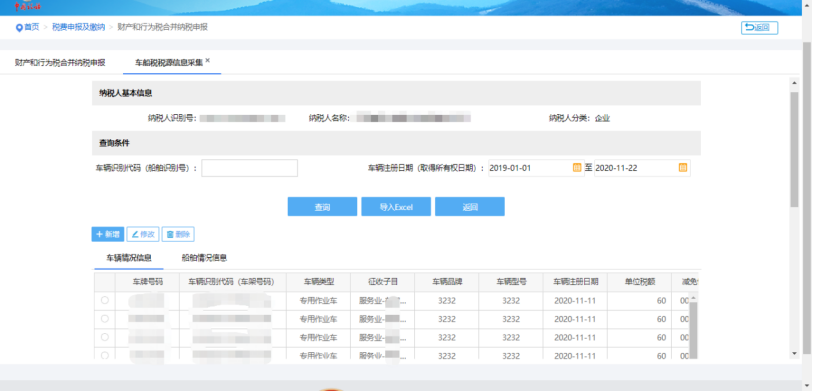813x391 pixels.
Task: Click the 返回 button at top right
Action: click(x=759, y=27)
